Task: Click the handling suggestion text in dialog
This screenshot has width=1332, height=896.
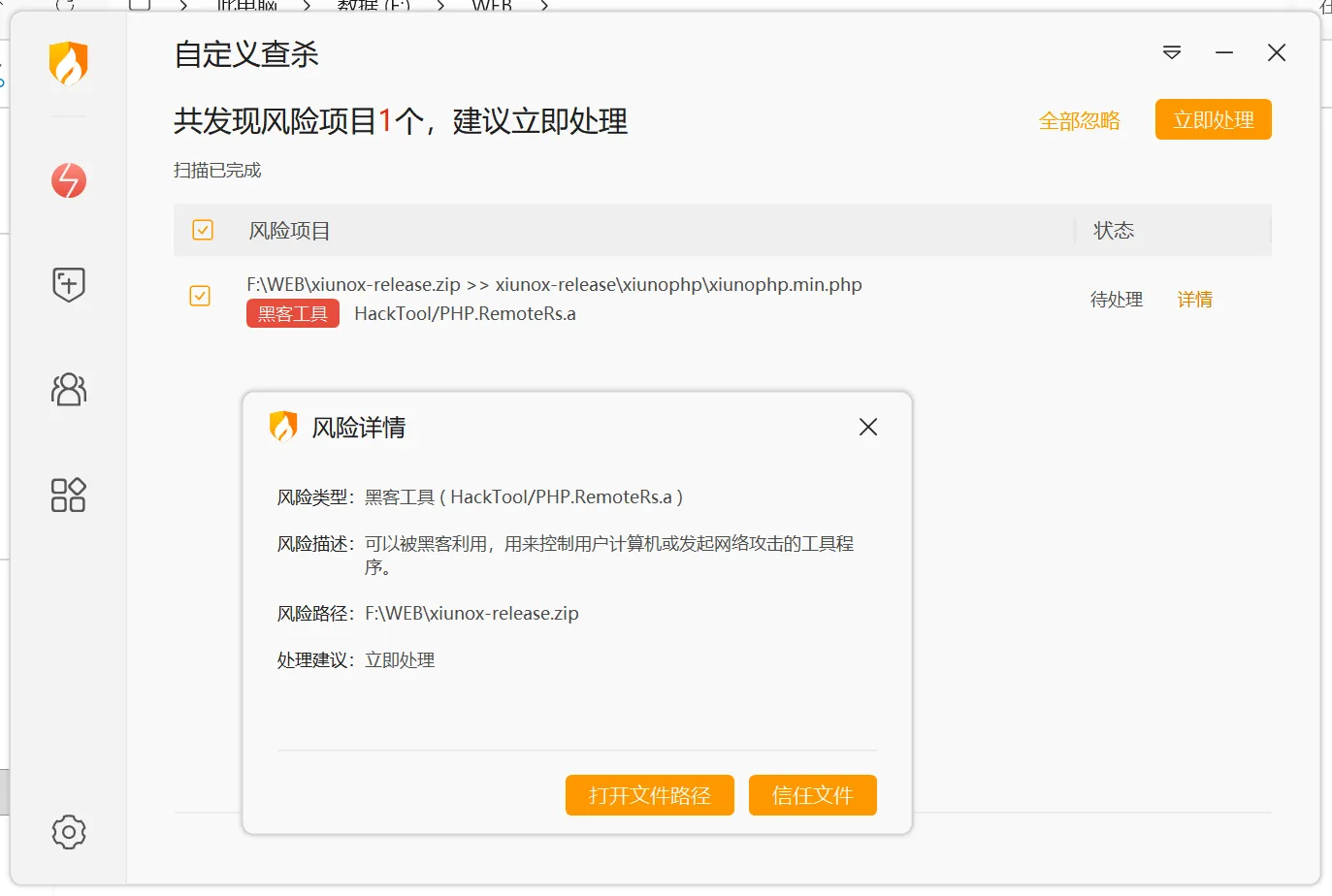Action: click(400, 660)
